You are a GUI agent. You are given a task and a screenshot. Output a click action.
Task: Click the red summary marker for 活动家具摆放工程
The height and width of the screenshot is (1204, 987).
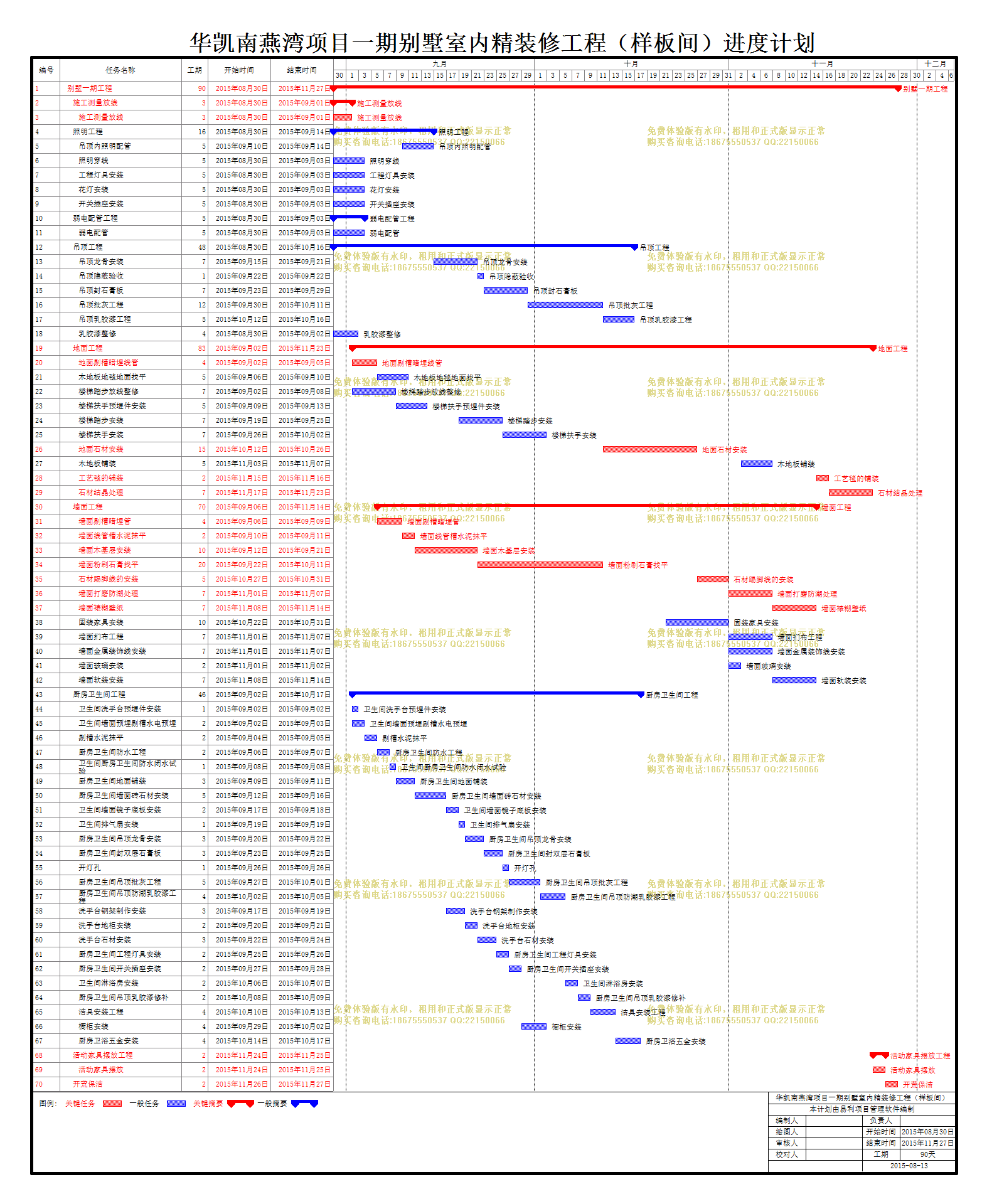pyautogui.click(x=879, y=1055)
